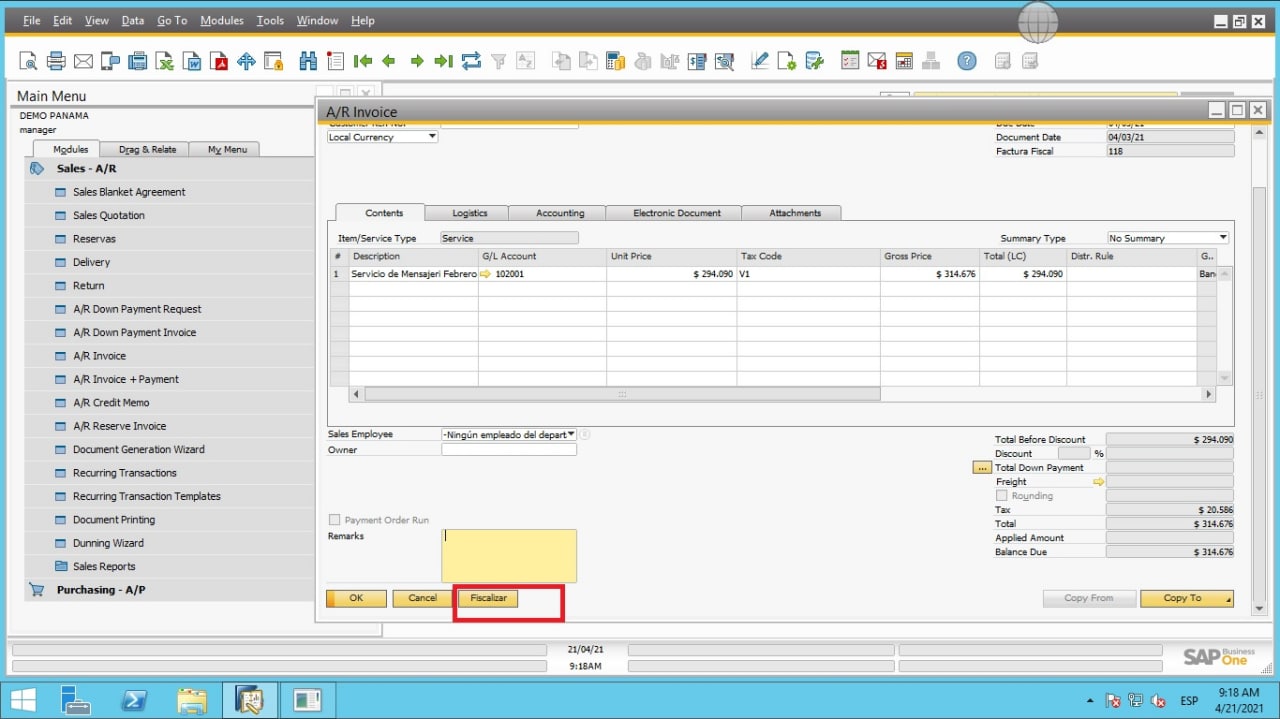
Task: Open Journal Entry Preview icon
Action: [x=723, y=61]
